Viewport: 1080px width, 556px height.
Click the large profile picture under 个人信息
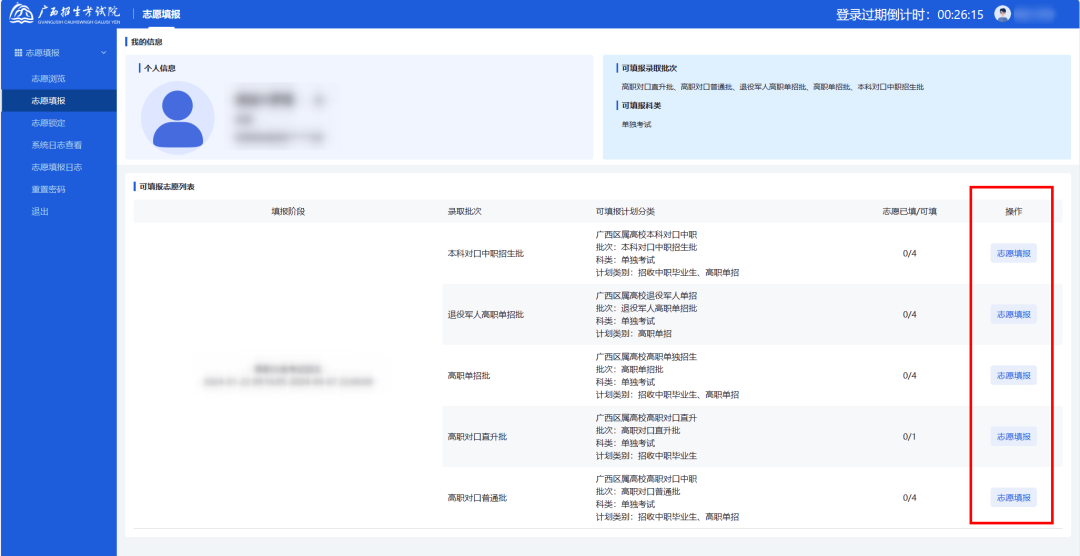coord(177,118)
